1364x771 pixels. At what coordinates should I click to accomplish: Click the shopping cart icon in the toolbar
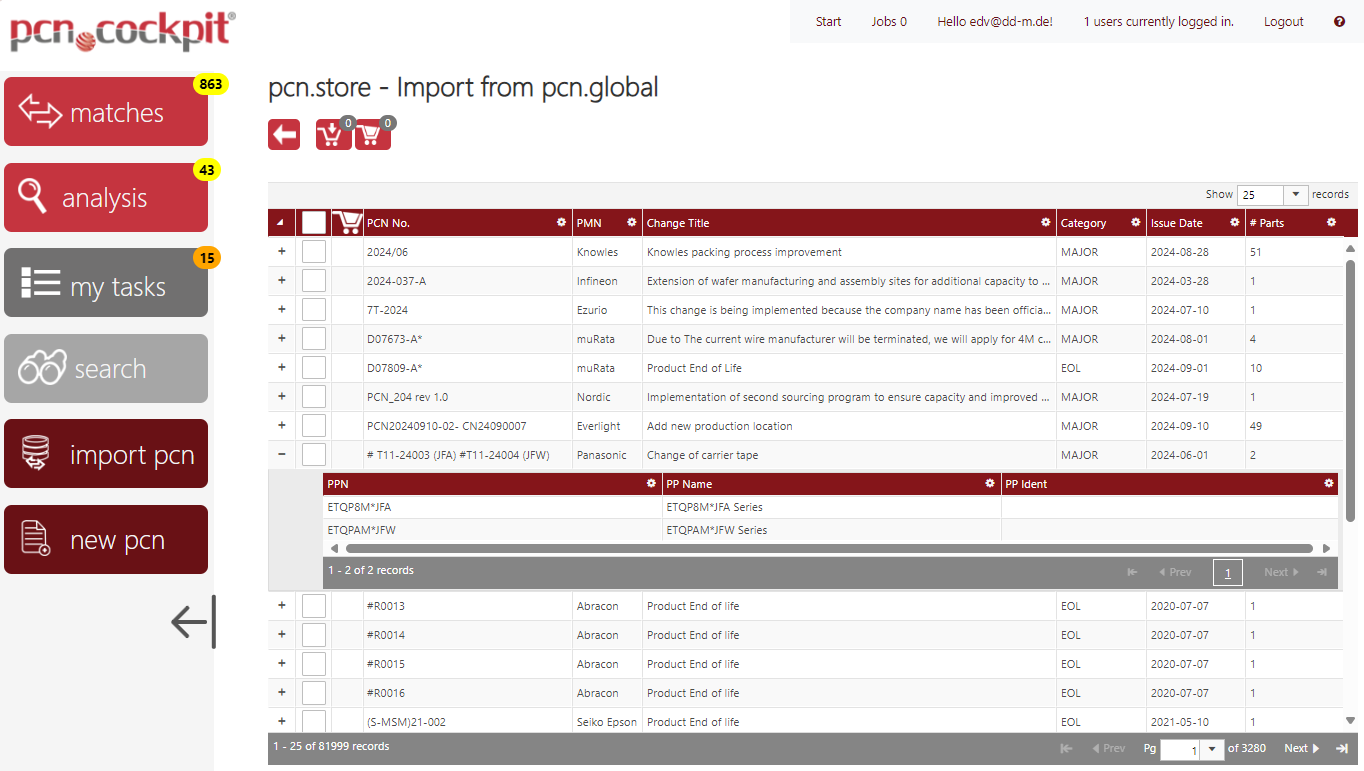pos(372,133)
